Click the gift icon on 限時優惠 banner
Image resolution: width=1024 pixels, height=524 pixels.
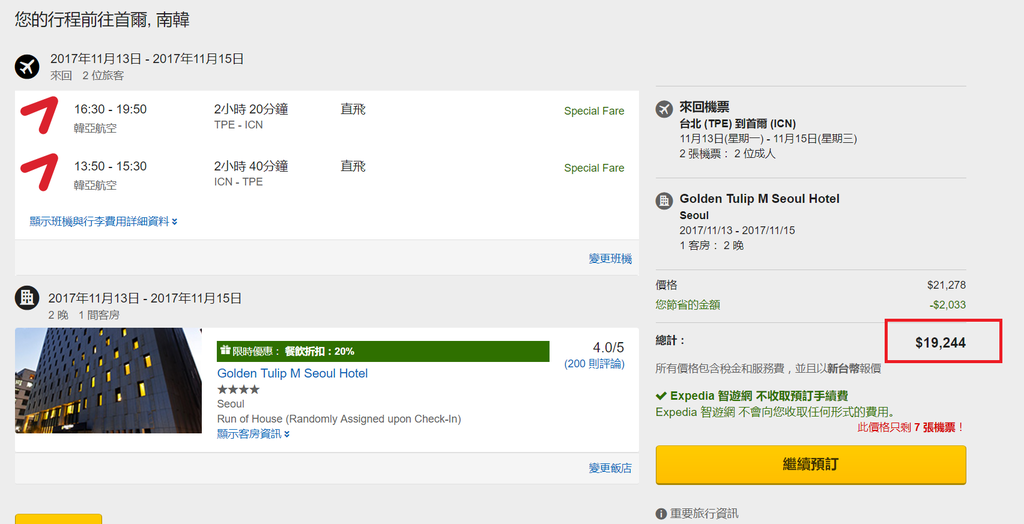225,351
